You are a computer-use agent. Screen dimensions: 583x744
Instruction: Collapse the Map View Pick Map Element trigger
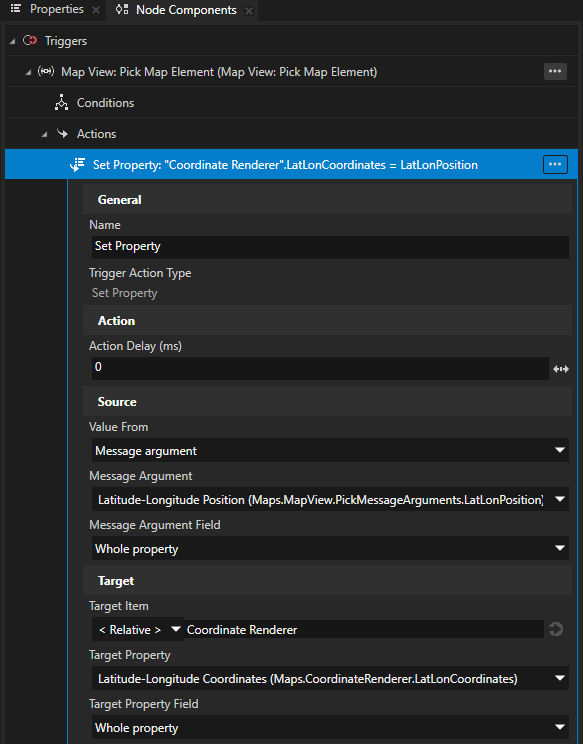point(28,72)
